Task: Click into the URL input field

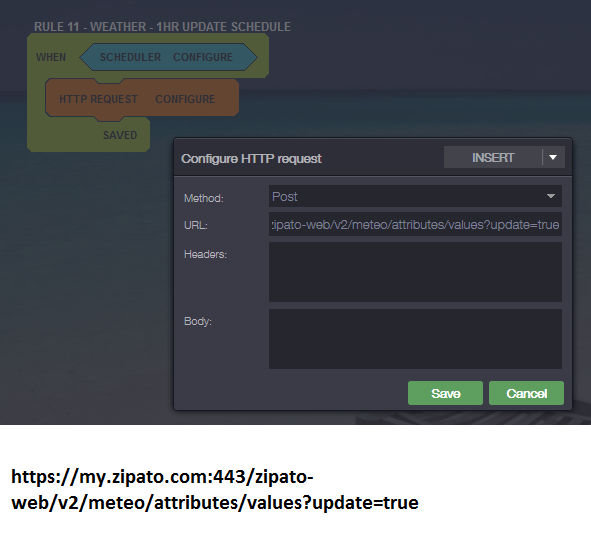Action: click(415, 224)
